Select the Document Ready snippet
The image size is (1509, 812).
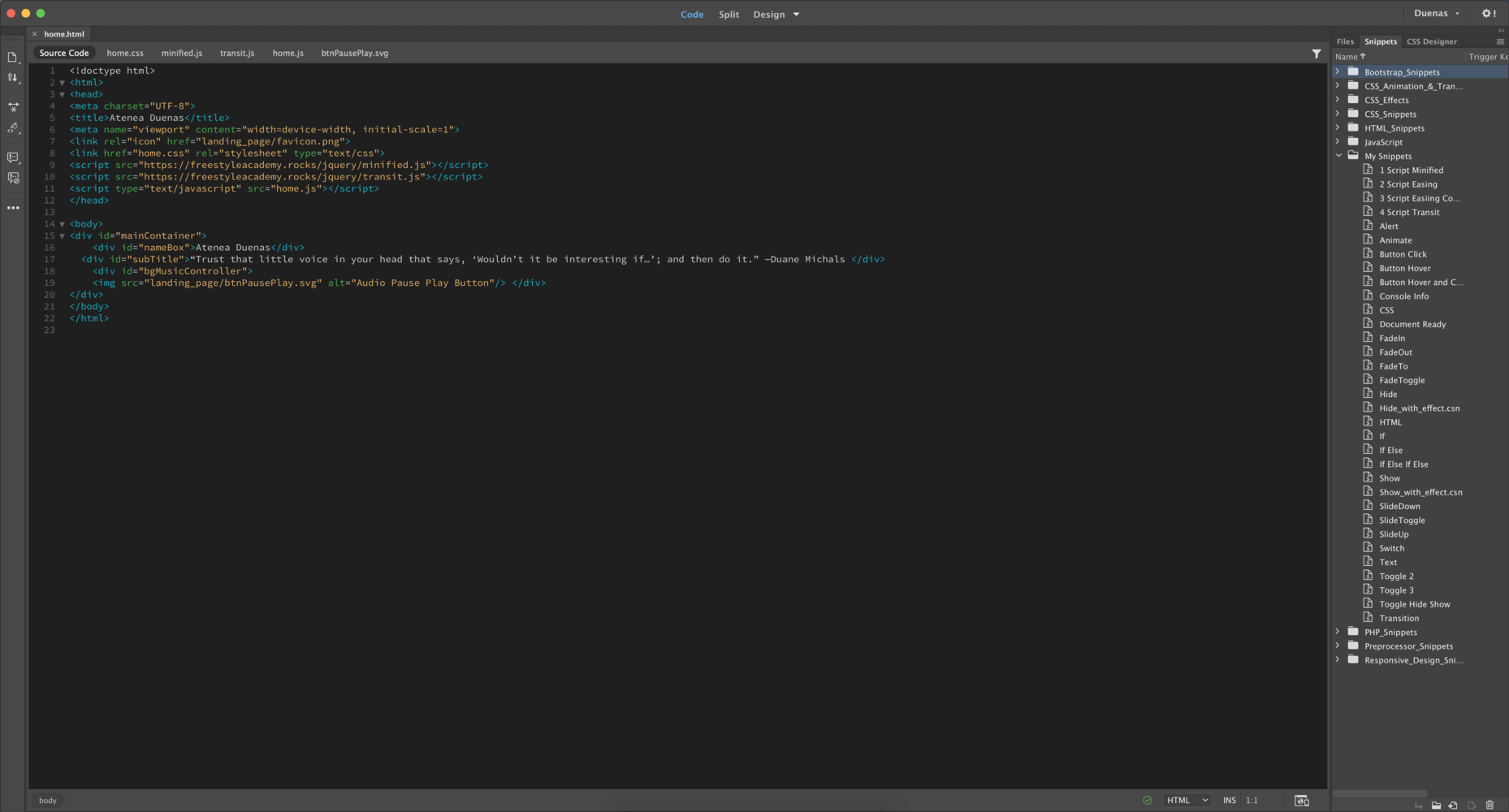[1412, 324]
